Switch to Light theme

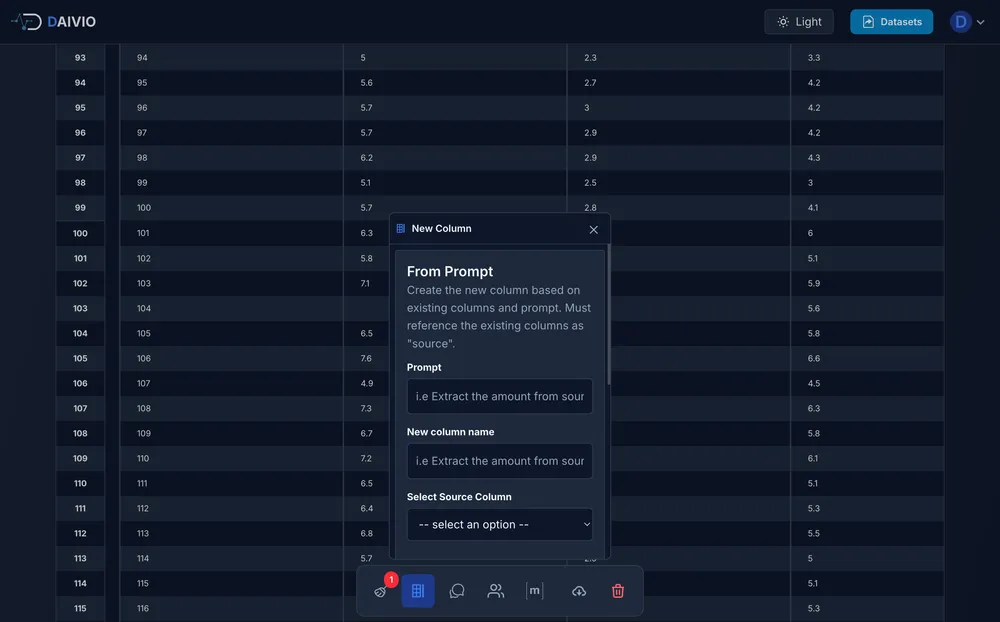click(798, 21)
